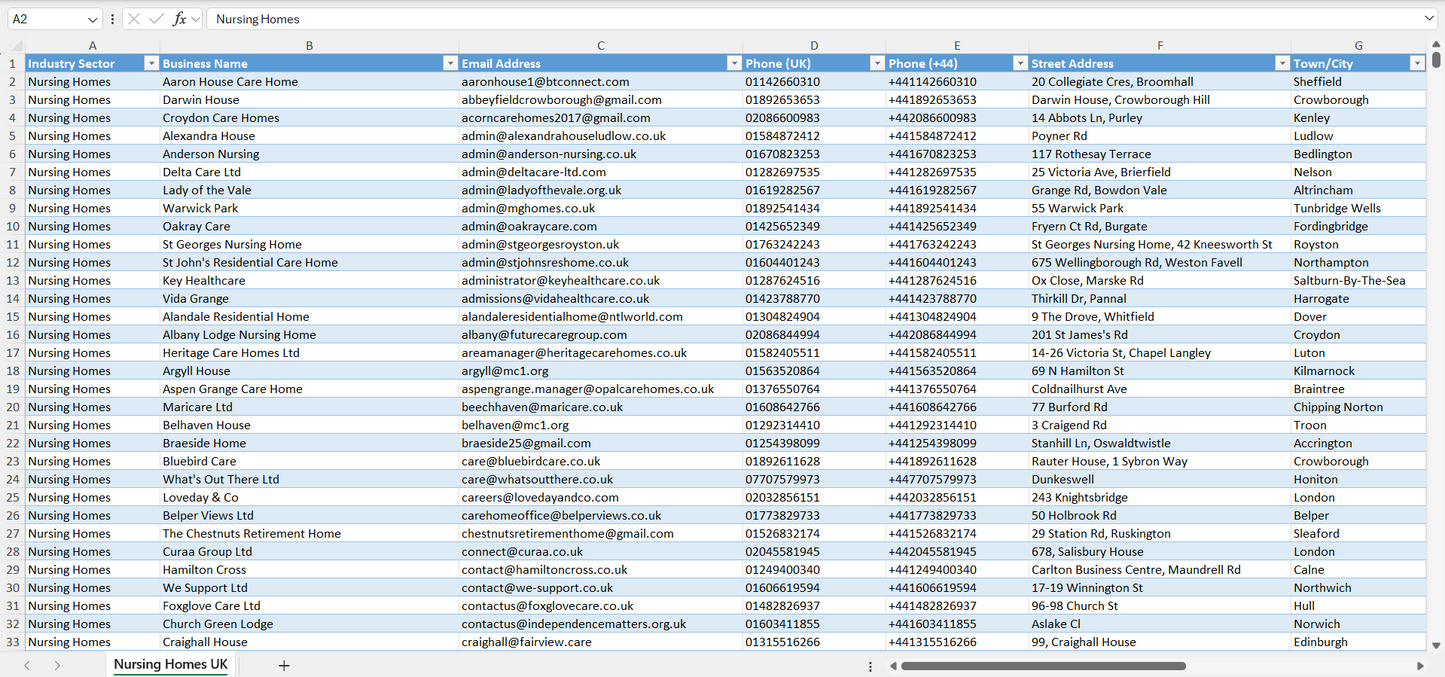Select column F header
The image size is (1445, 677).
click(1160, 46)
